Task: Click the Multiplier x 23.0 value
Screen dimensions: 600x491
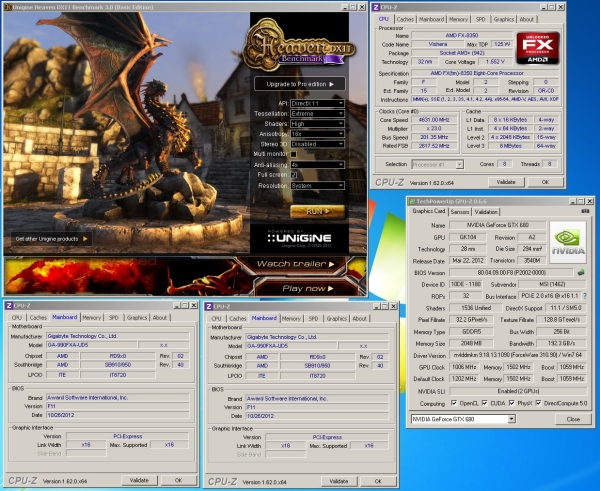Action: 435,129
